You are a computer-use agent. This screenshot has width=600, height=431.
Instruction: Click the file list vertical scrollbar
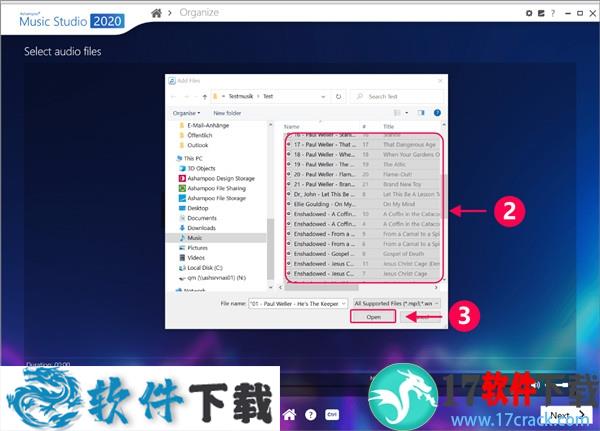click(x=444, y=196)
